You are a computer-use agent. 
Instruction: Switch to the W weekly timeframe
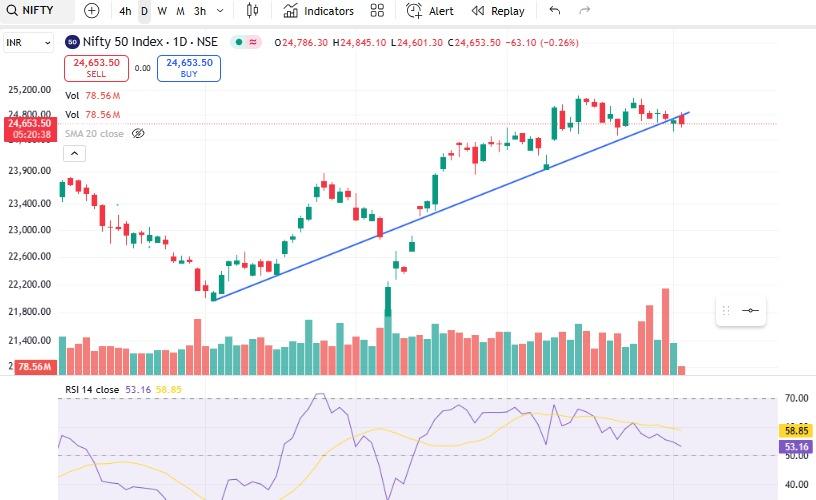pos(162,11)
